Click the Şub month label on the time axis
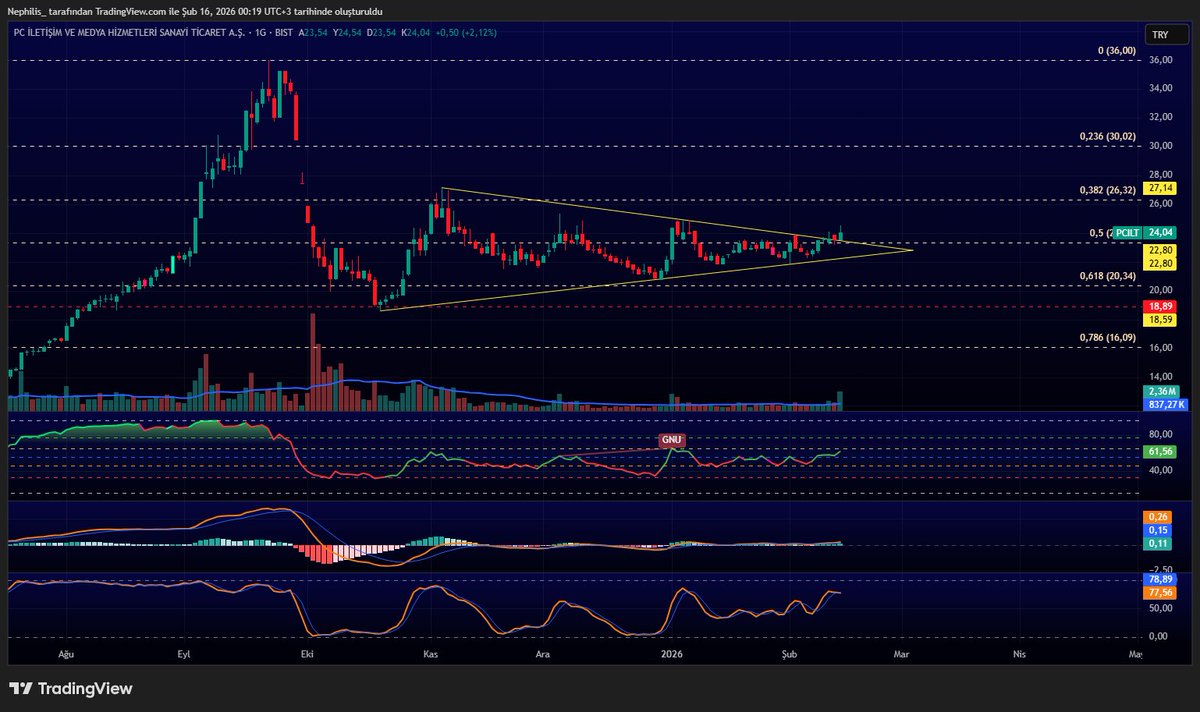 pyautogui.click(x=790, y=654)
